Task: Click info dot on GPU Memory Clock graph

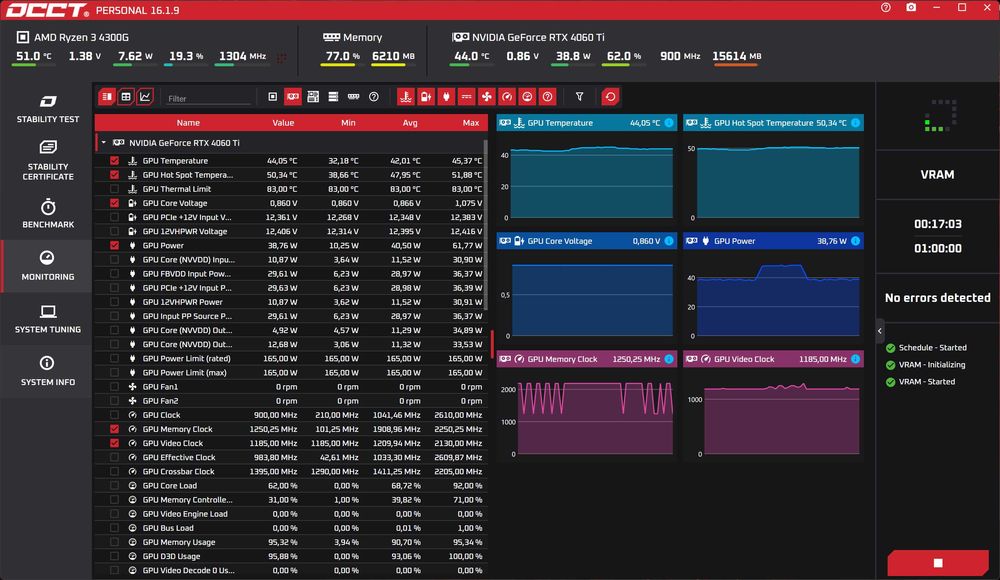Action: point(669,359)
